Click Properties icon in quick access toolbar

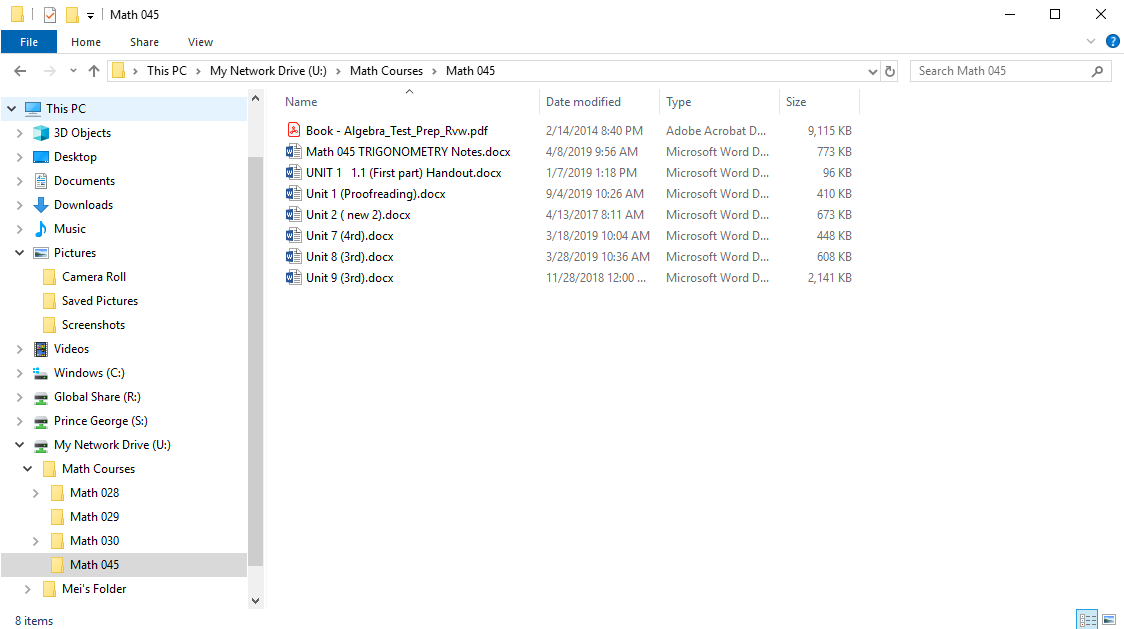[50, 15]
